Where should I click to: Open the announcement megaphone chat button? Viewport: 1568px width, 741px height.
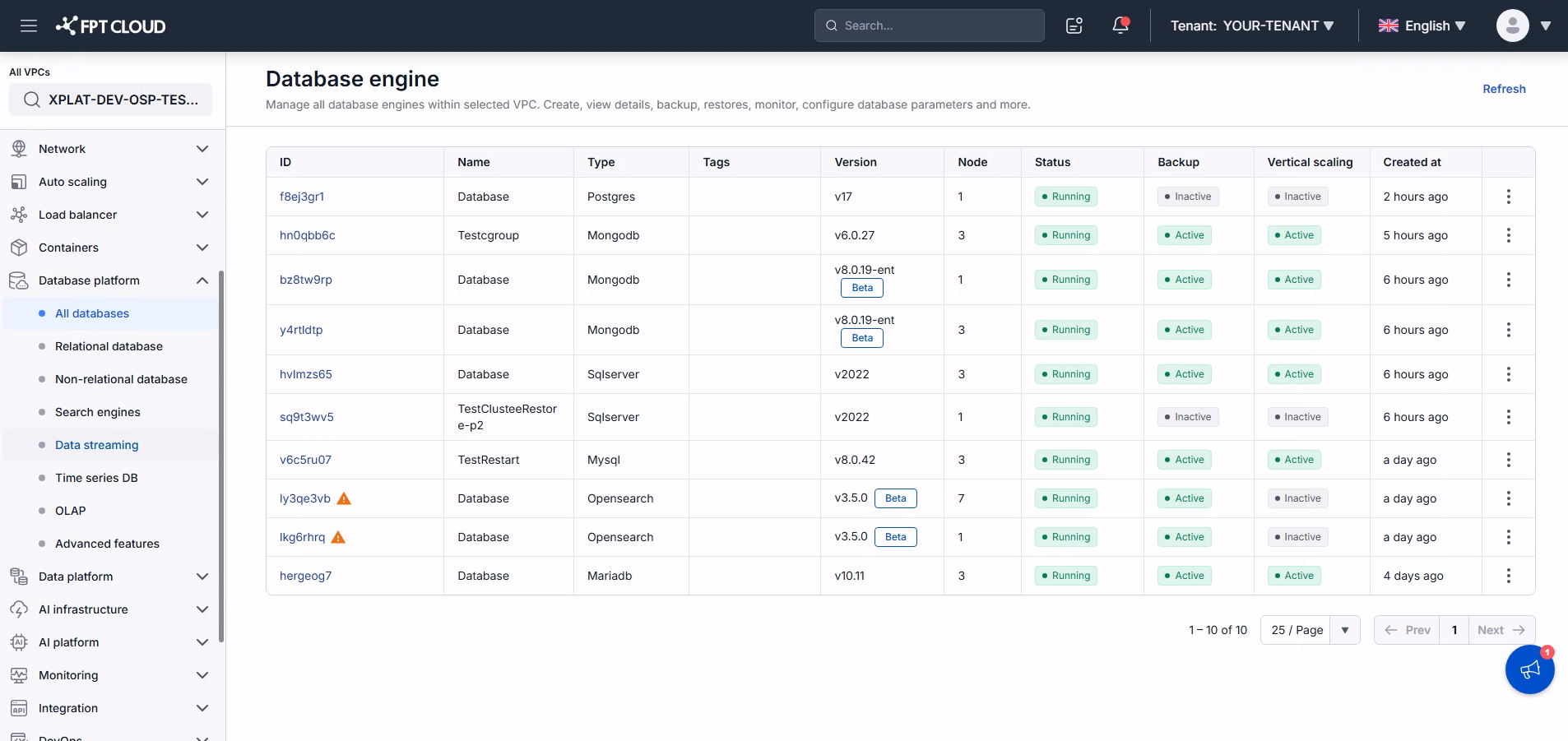(1530, 669)
